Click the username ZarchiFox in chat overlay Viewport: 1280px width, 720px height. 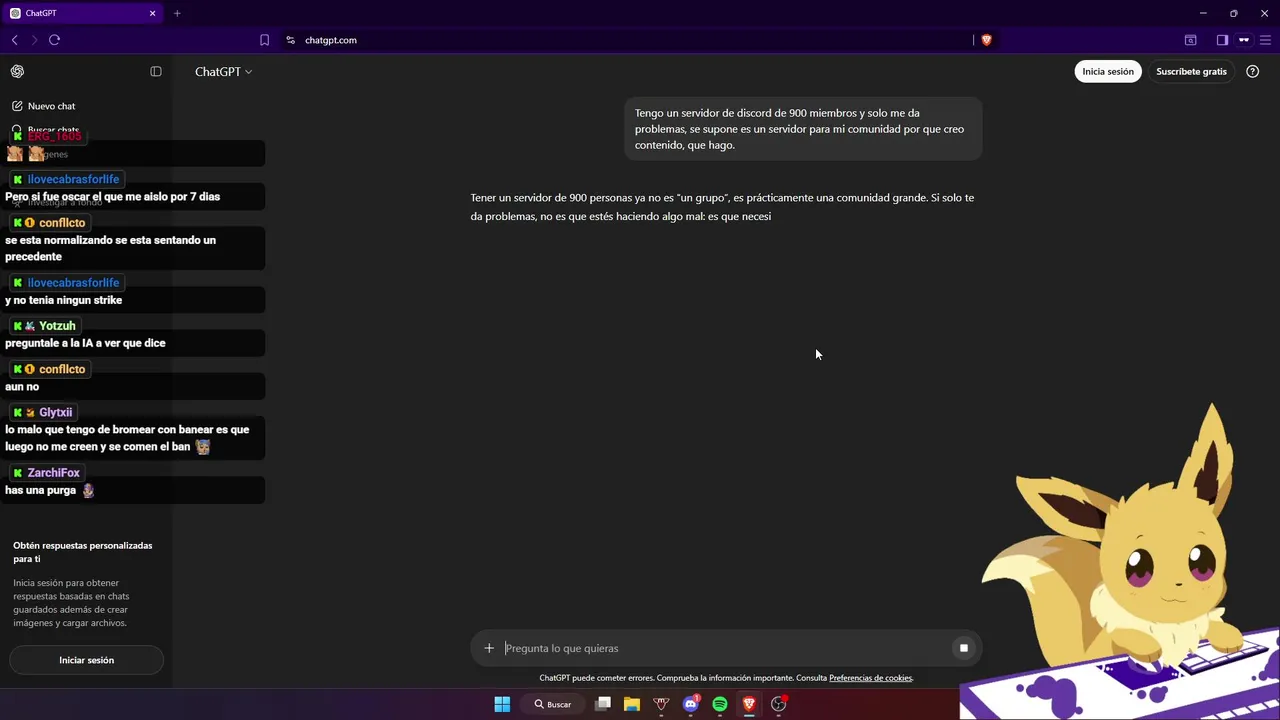[54, 473]
